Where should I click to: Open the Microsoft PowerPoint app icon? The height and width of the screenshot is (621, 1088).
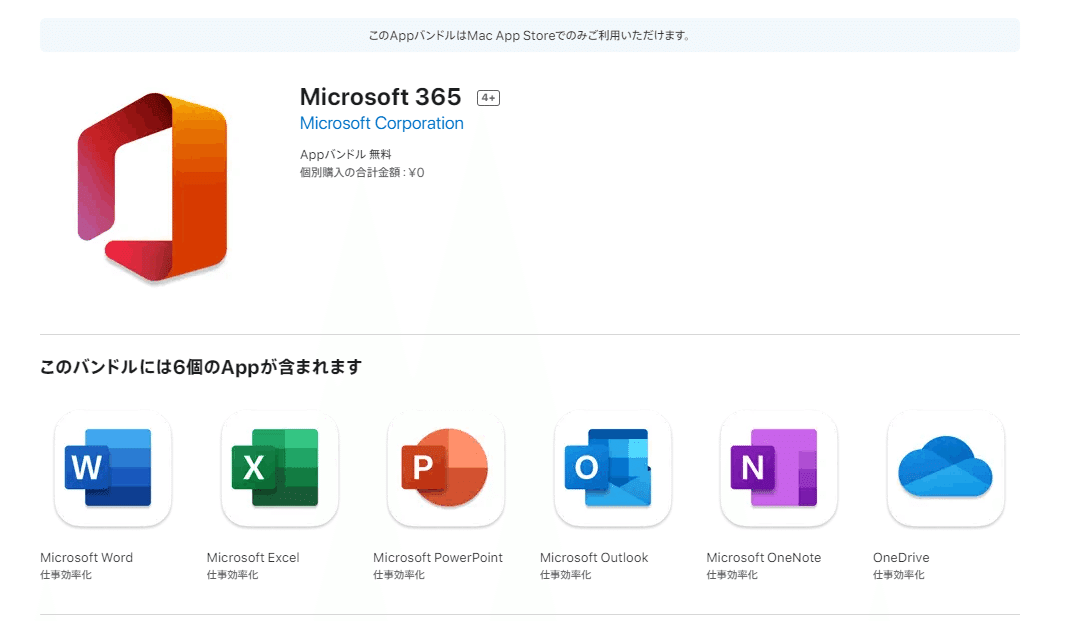[446, 468]
